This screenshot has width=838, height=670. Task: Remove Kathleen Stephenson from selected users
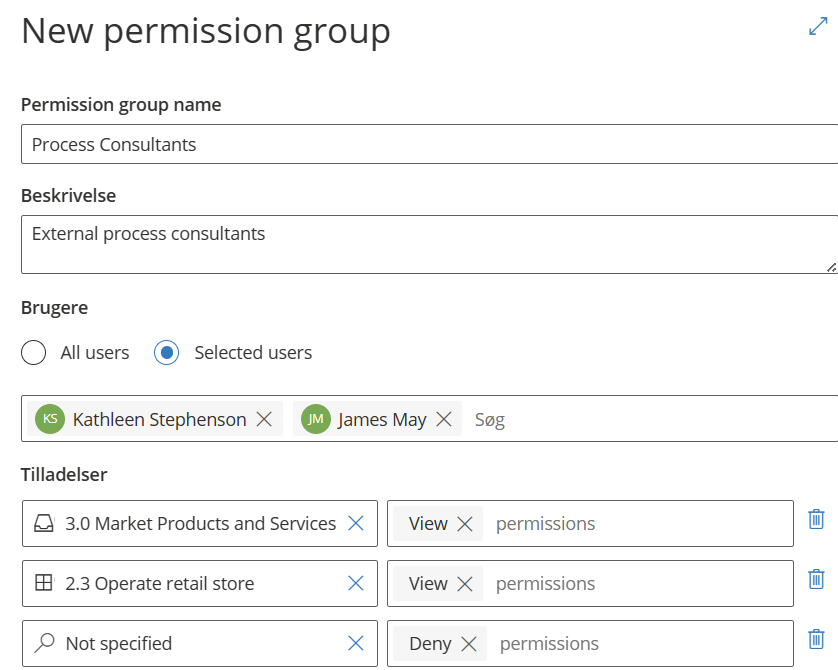point(264,420)
